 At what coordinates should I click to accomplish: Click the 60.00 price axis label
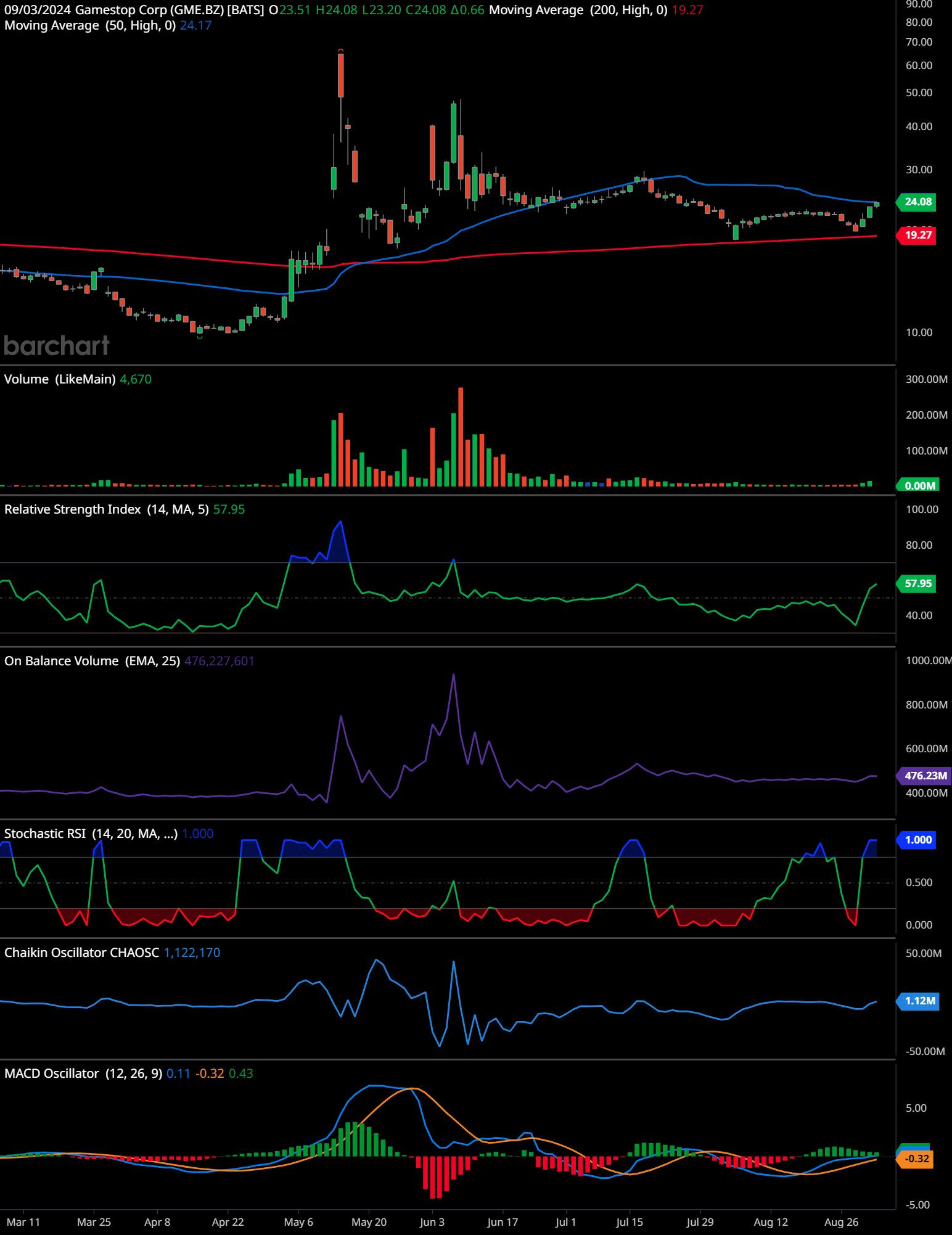[919, 65]
